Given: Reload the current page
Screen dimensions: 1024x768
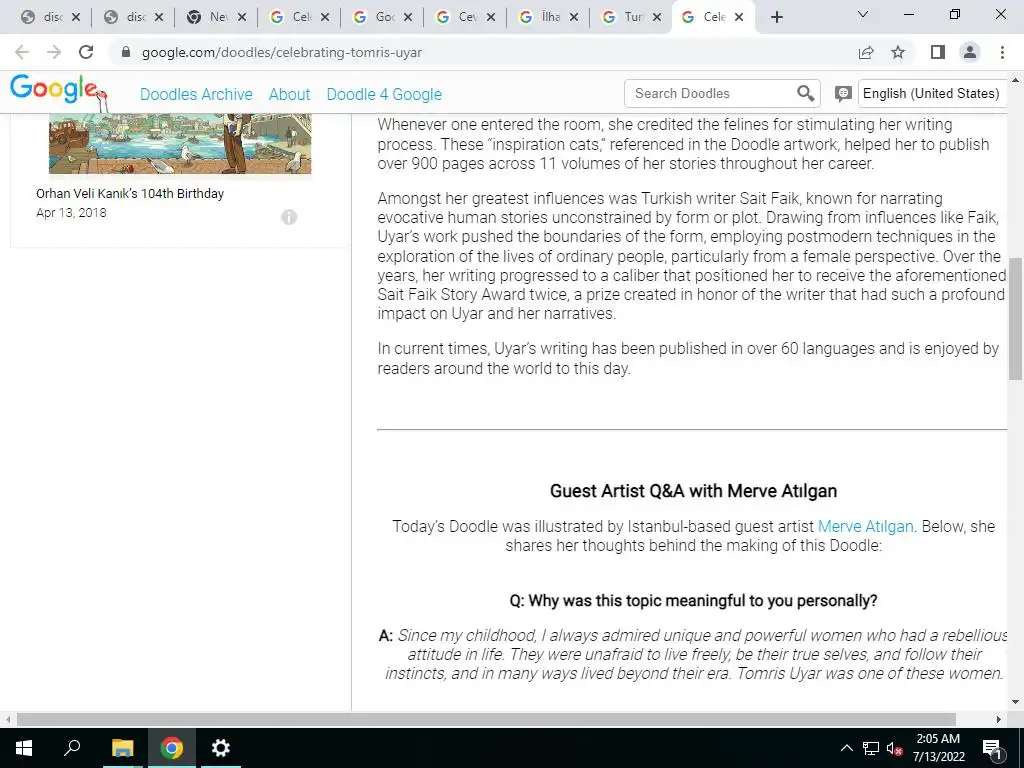Looking at the screenshot, I should point(86,52).
